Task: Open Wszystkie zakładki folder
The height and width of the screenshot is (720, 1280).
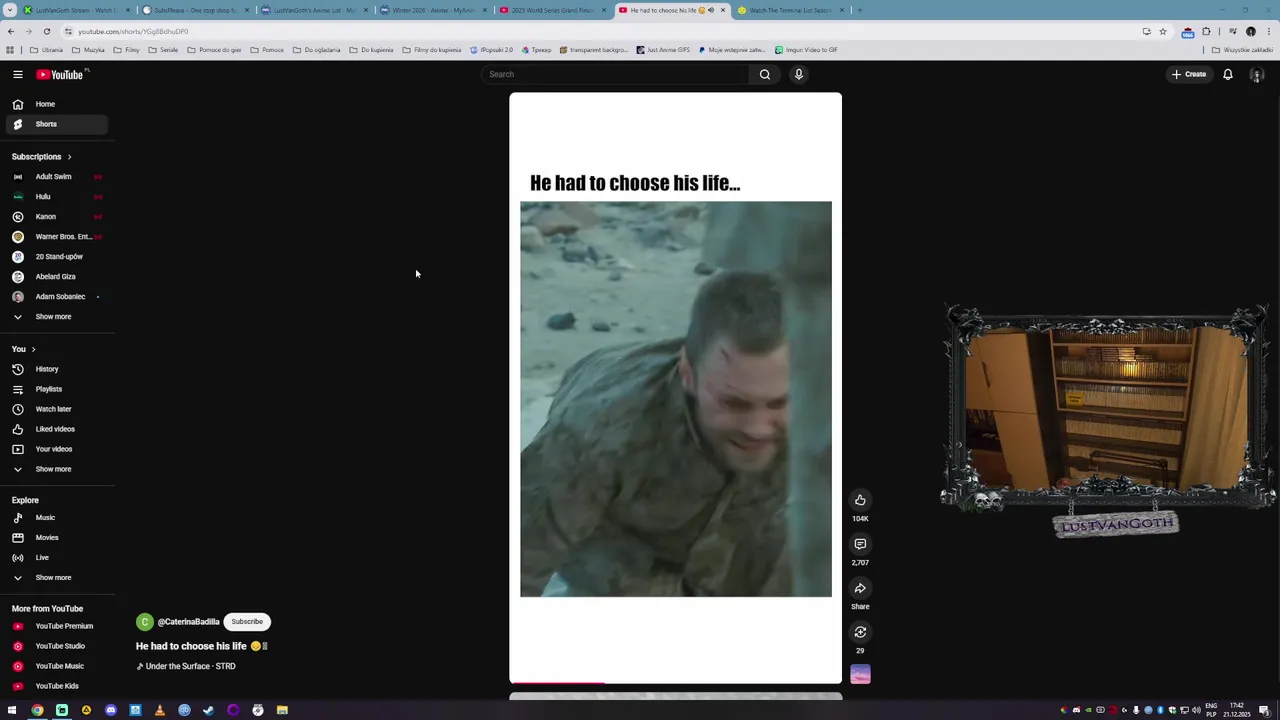Action: 1243,50
